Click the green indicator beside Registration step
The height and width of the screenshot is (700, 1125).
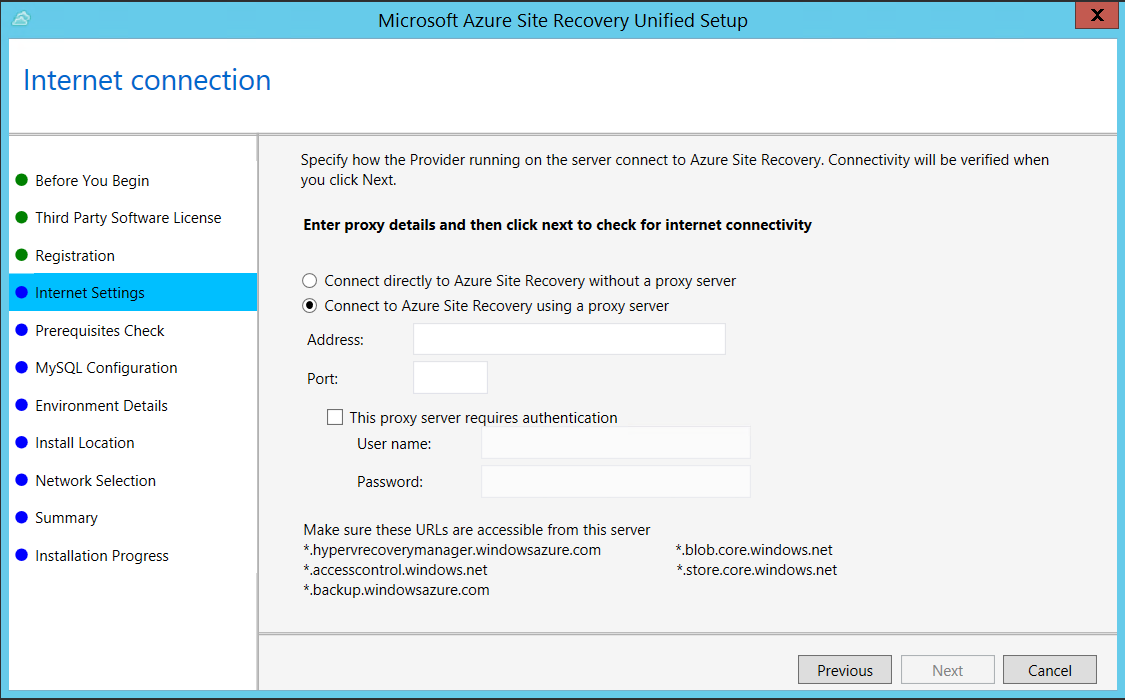(x=23, y=255)
